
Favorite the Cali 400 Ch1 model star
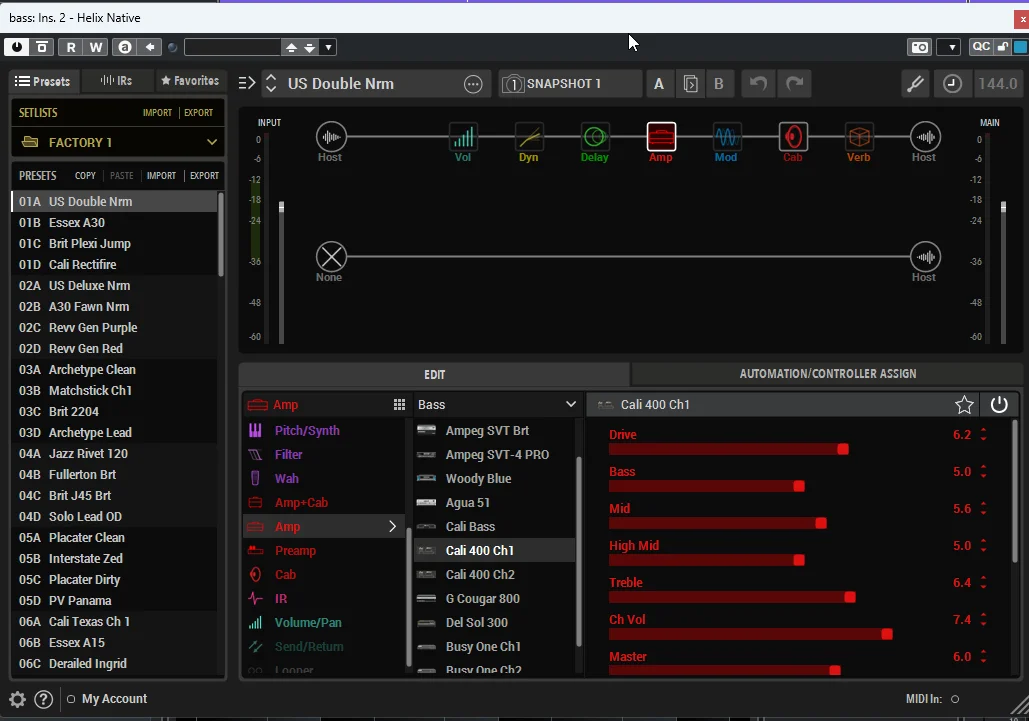pyautogui.click(x=964, y=405)
